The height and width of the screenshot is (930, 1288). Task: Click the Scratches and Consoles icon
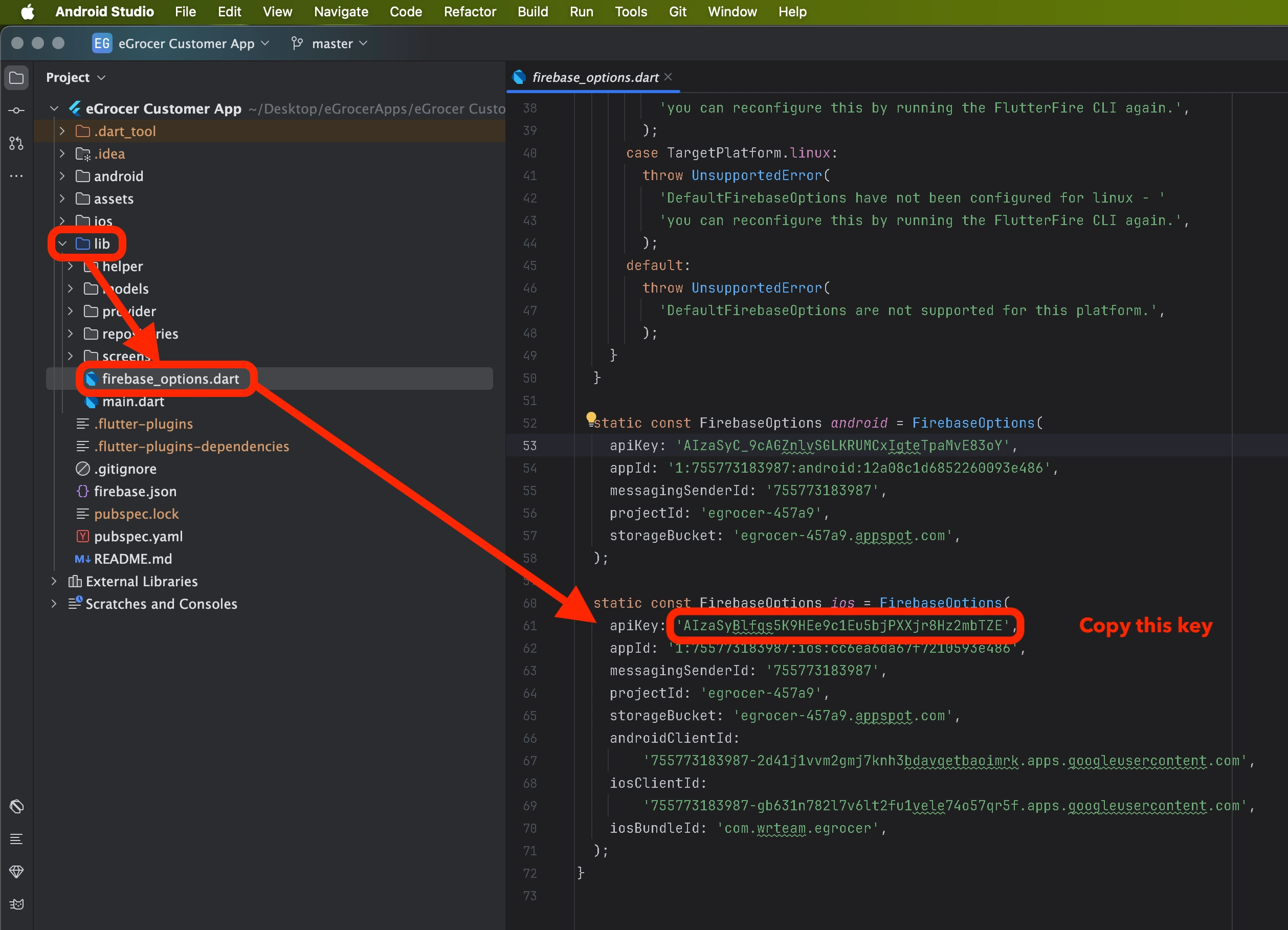pos(75,603)
